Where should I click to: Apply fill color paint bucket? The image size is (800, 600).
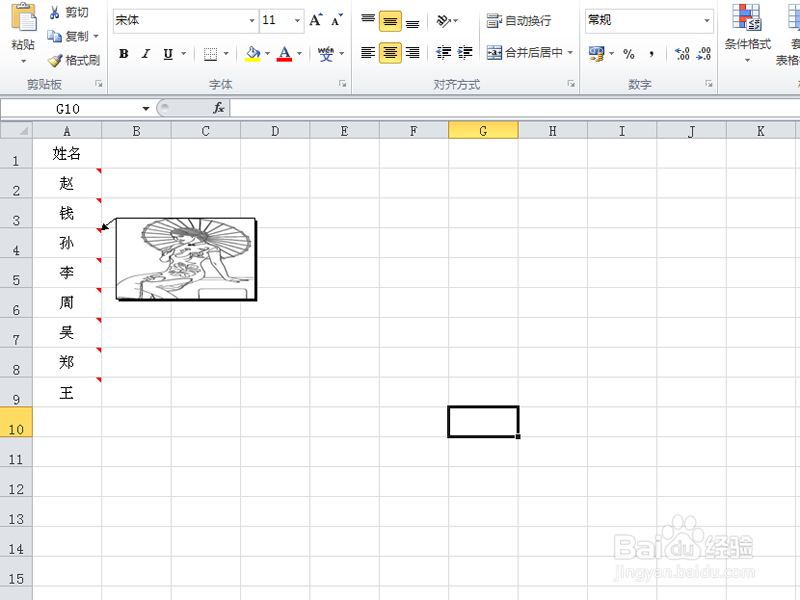[x=253, y=53]
